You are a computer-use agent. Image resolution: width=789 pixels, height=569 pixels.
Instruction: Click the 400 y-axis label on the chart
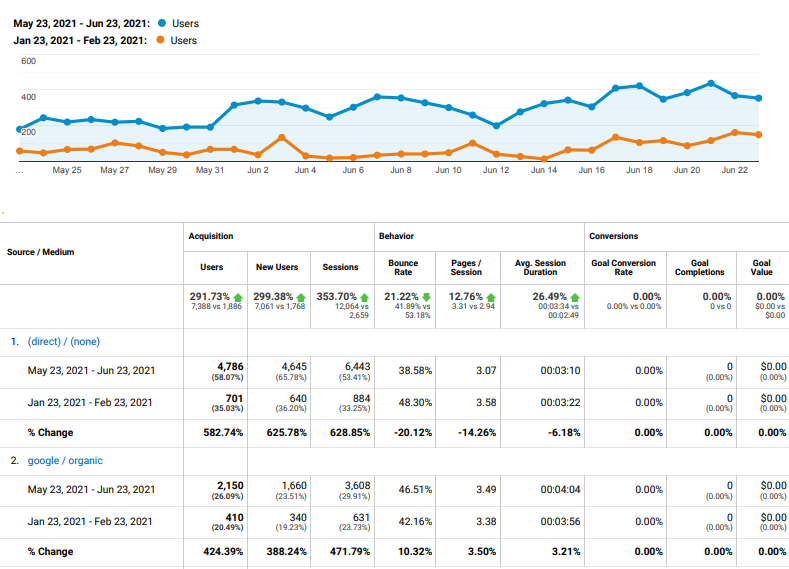[x=28, y=97]
